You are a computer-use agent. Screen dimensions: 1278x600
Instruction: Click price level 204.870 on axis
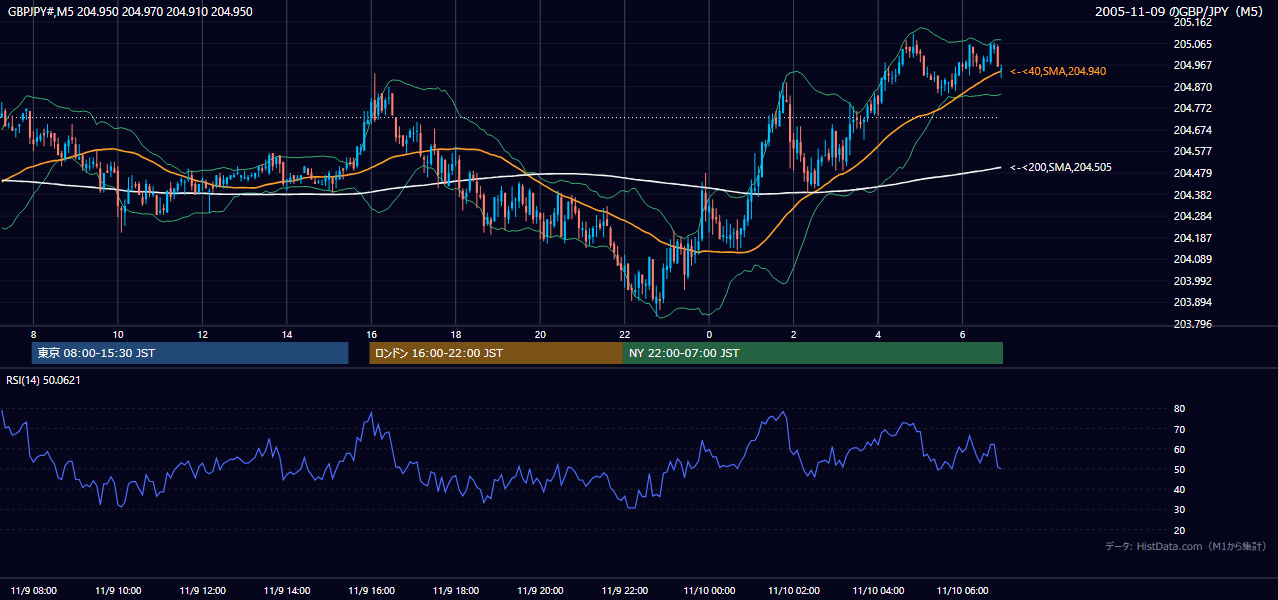click(x=1192, y=87)
